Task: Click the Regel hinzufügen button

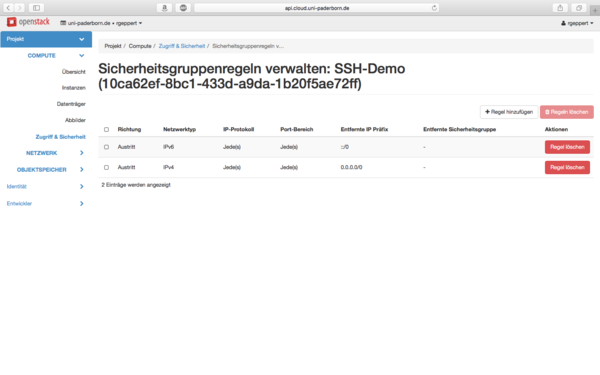Action: point(509,112)
